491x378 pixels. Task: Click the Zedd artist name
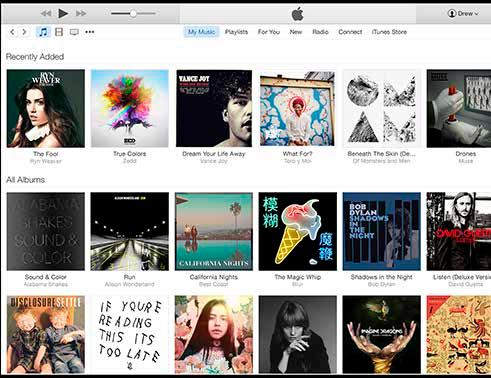point(130,161)
